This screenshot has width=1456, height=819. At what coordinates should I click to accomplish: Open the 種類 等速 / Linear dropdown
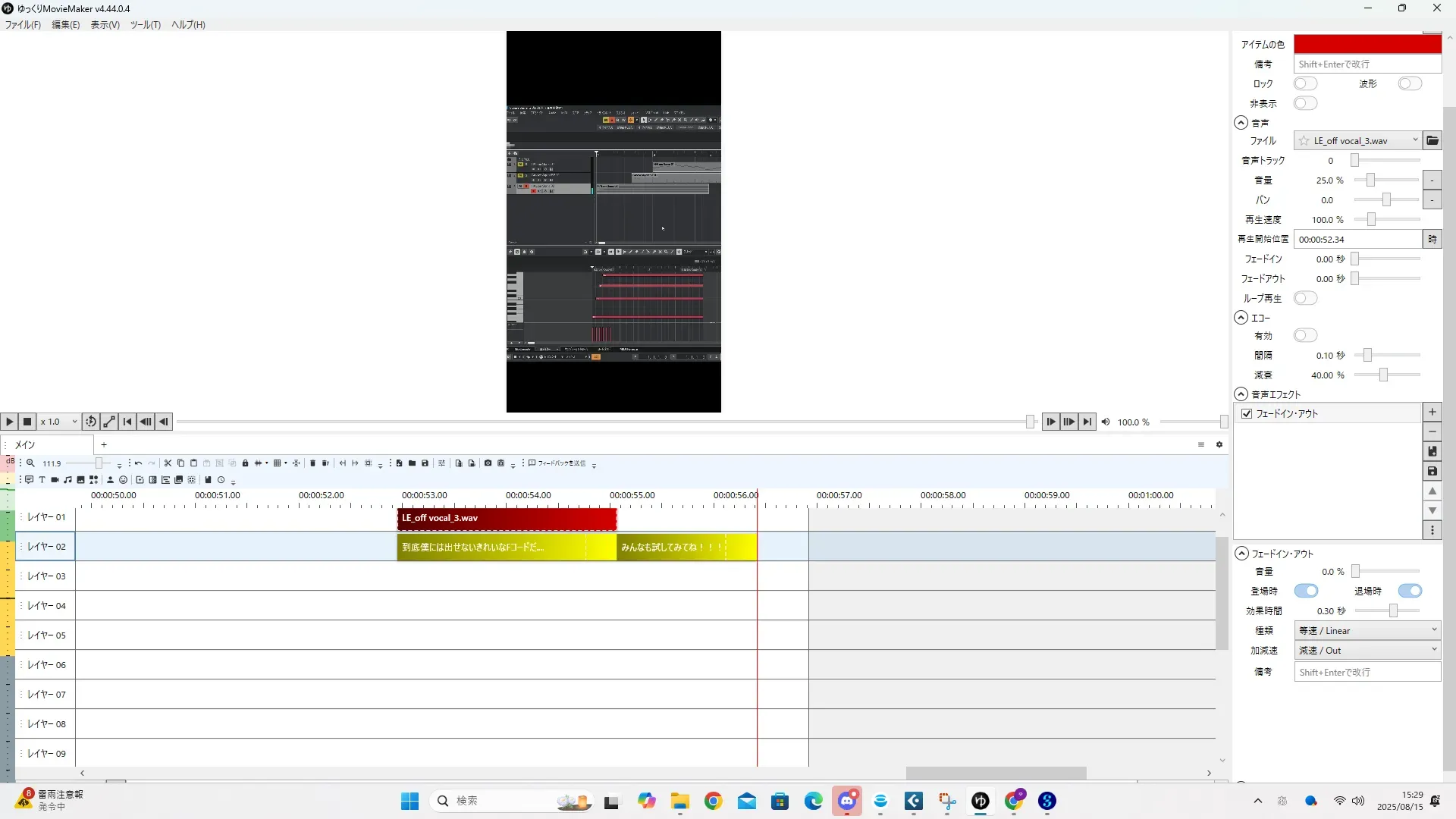click(1367, 630)
